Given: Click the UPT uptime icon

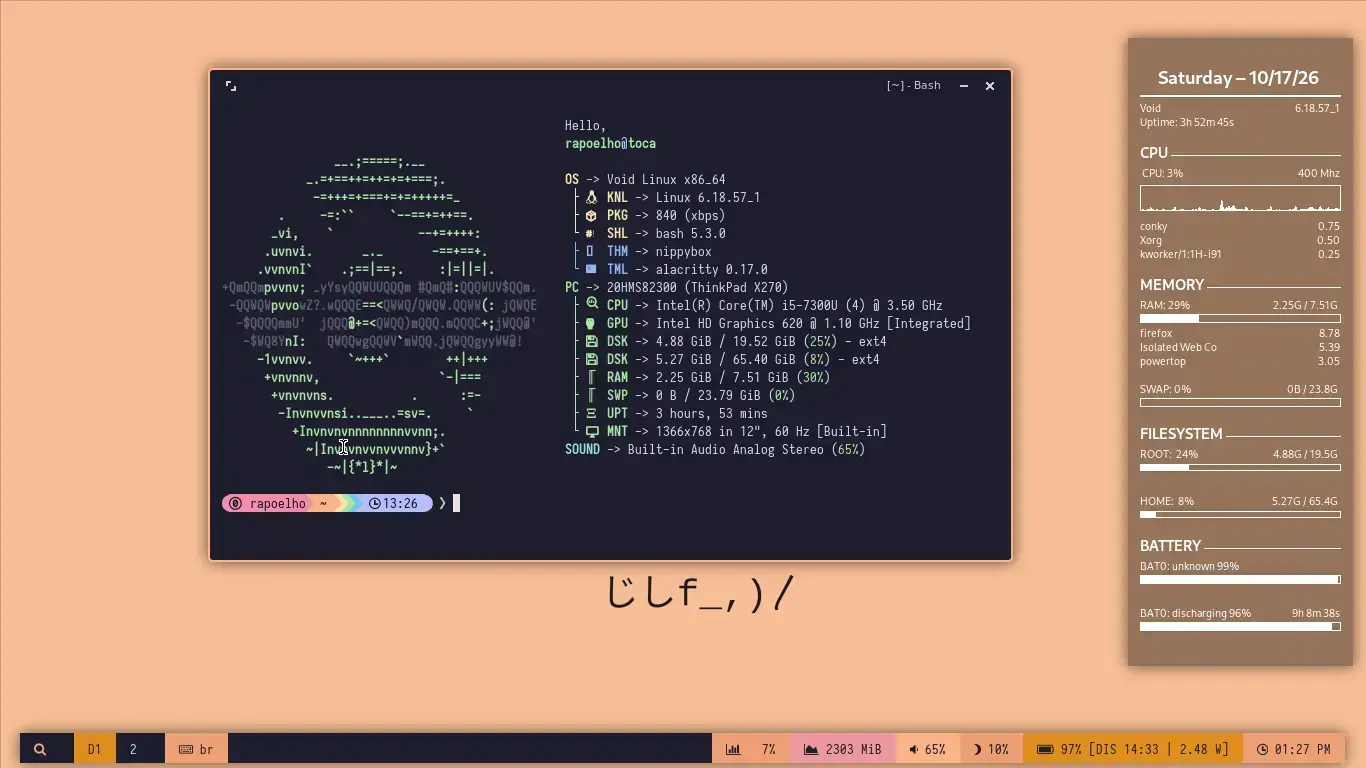Looking at the screenshot, I should coord(591,413).
